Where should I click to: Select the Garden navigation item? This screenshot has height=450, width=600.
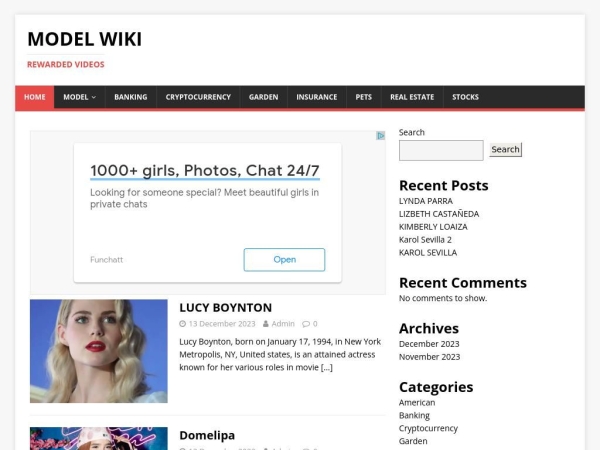coord(263,97)
